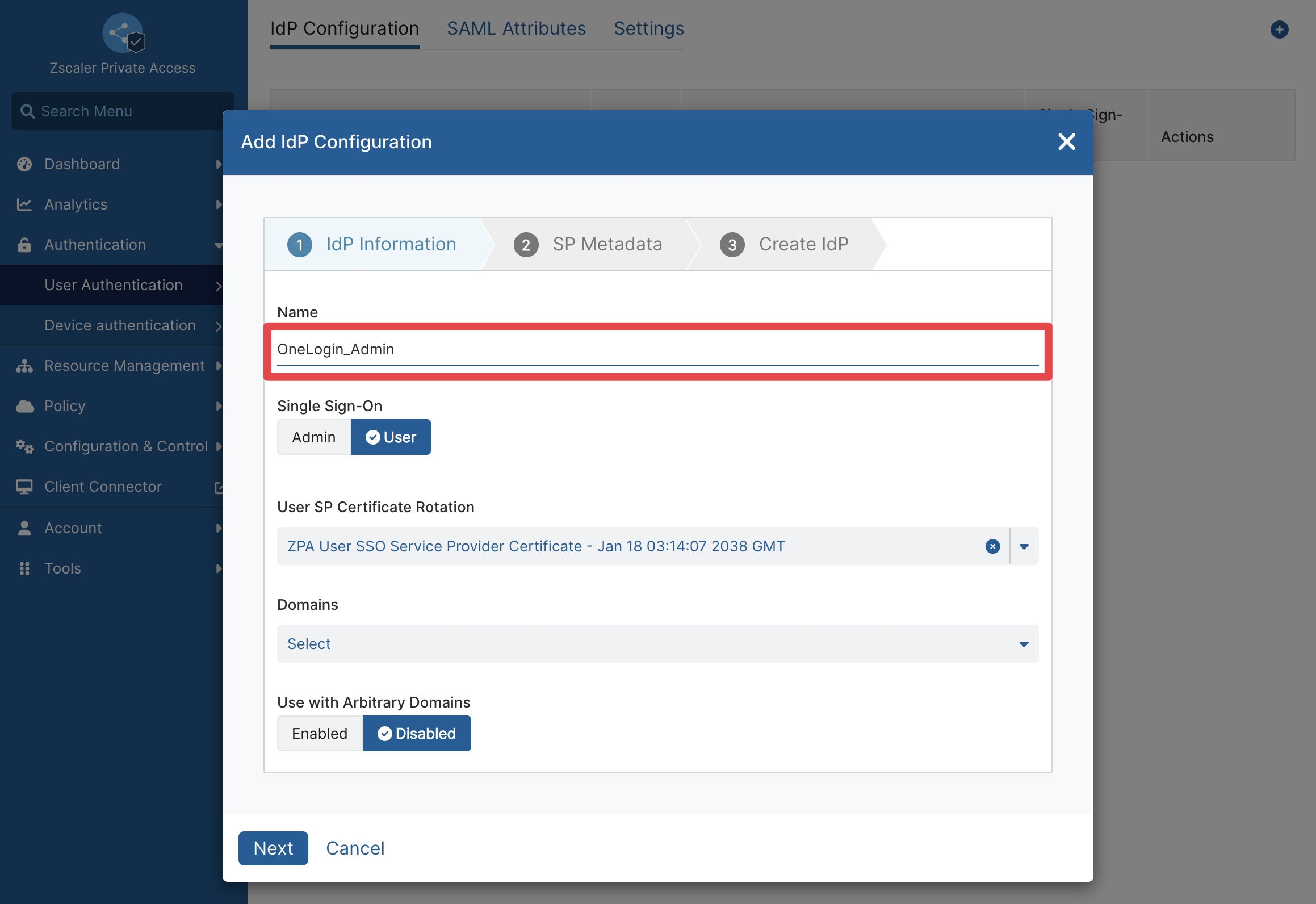Open the User SP Certificate Rotation dropdown arrow

pyautogui.click(x=1024, y=546)
